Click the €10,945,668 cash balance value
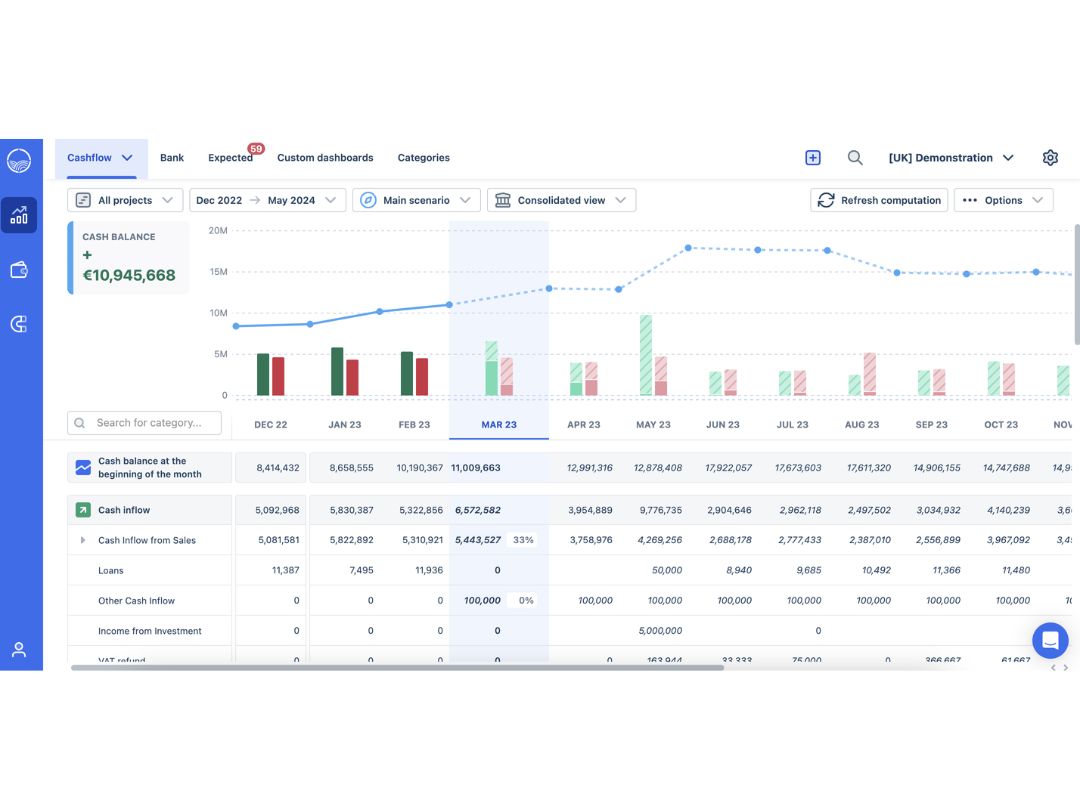 129,276
